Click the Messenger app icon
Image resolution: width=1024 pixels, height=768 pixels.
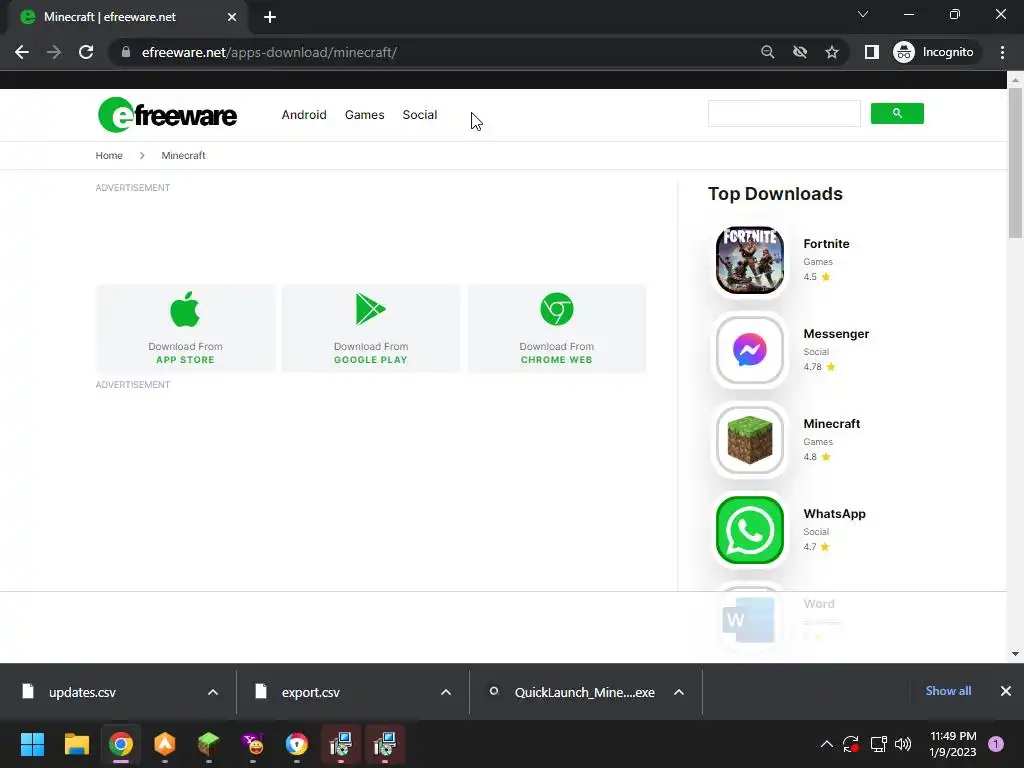tap(750, 350)
